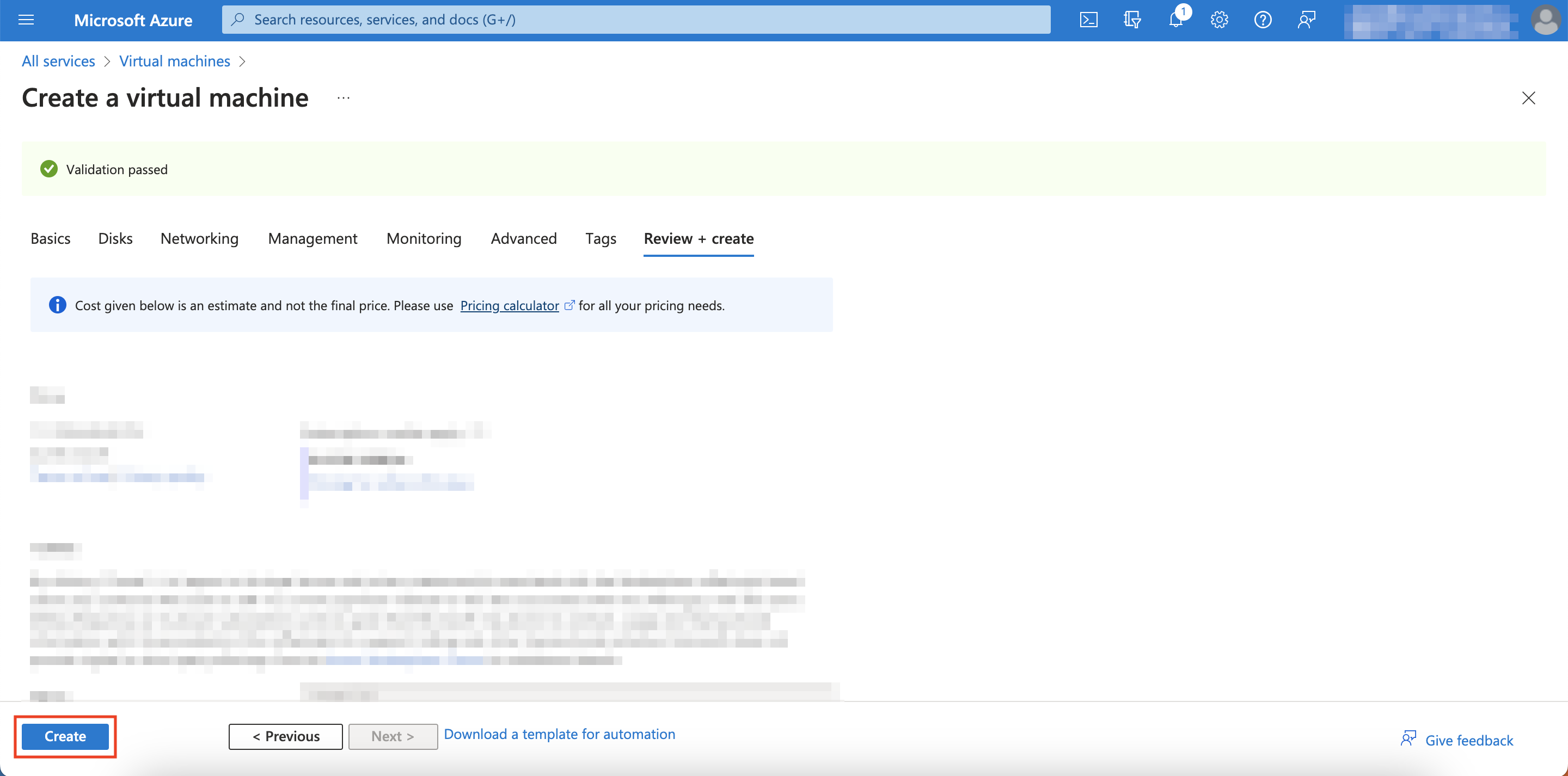Open the account avatar menu
Viewport: 1568px width, 776px height.
(1546, 20)
